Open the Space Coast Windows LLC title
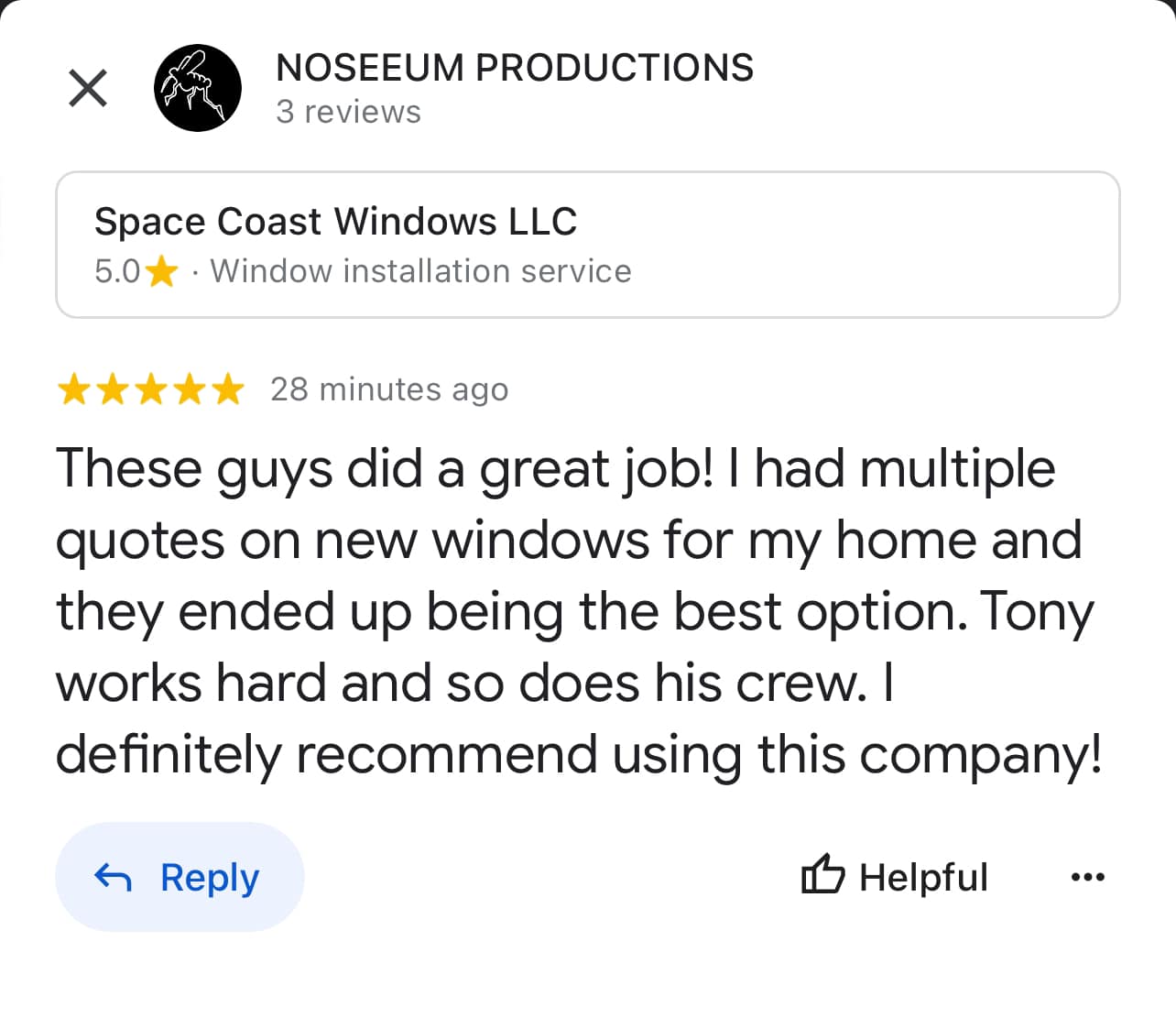Image resolution: width=1176 pixels, height=1029 pixels. [x=335, y=222]
